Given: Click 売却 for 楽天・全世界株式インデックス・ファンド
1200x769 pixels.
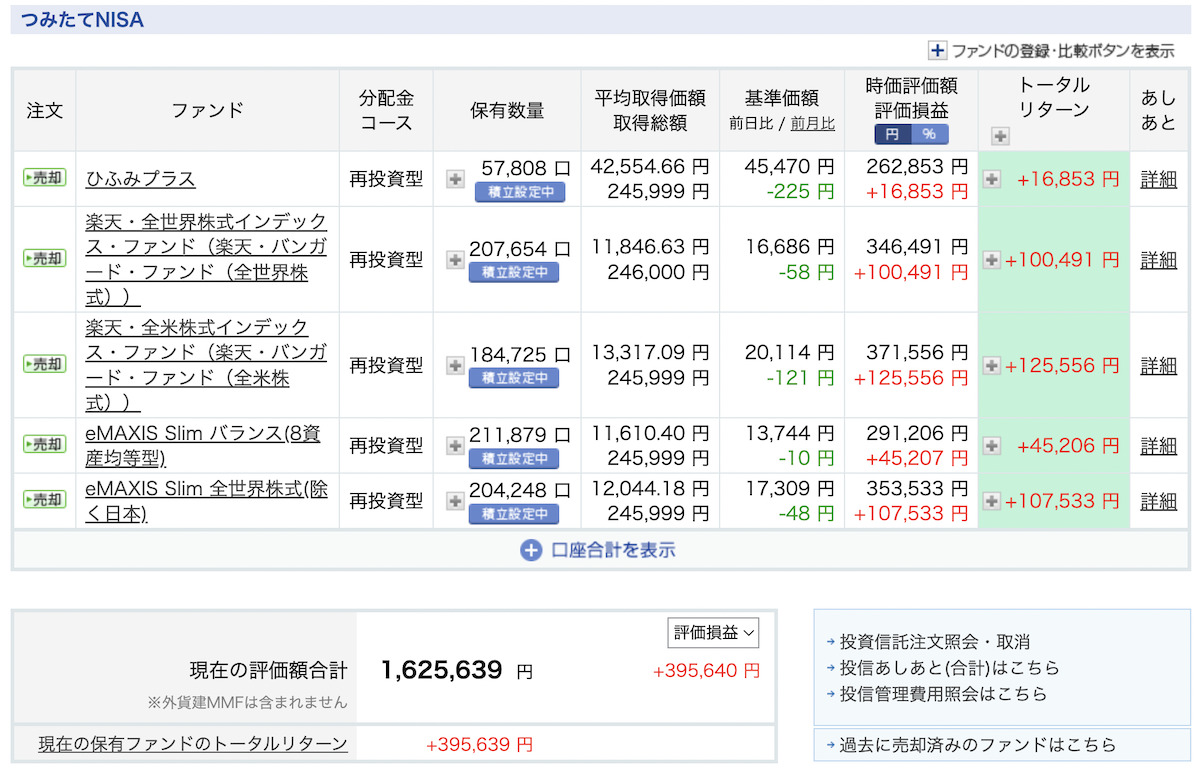Looking at the screenshot, I should coord(45,258).
